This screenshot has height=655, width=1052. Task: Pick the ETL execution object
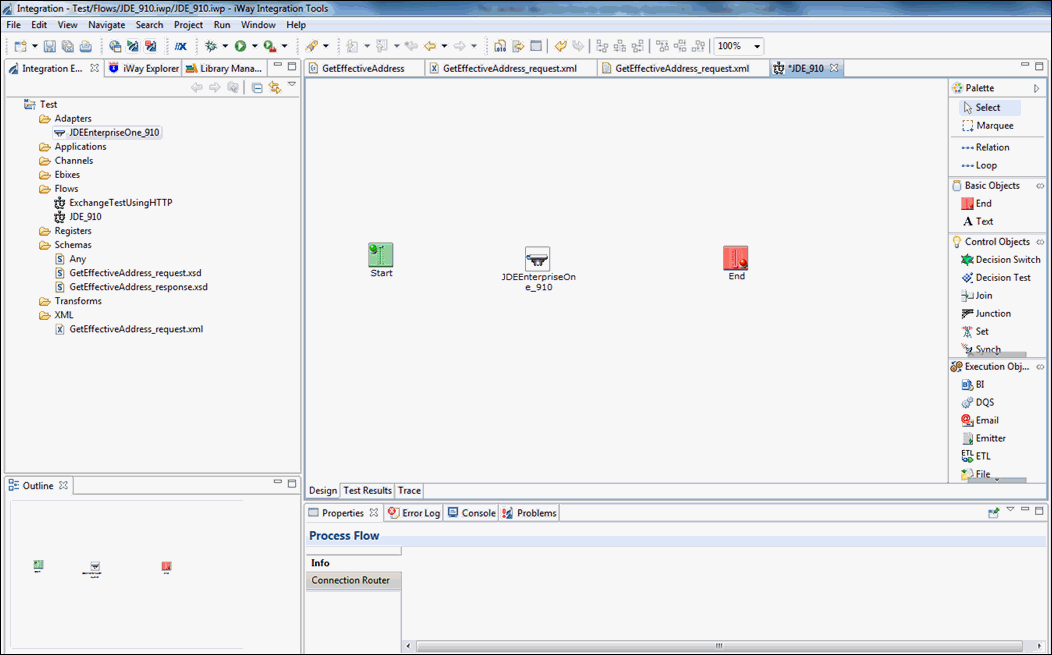[976, 456]
